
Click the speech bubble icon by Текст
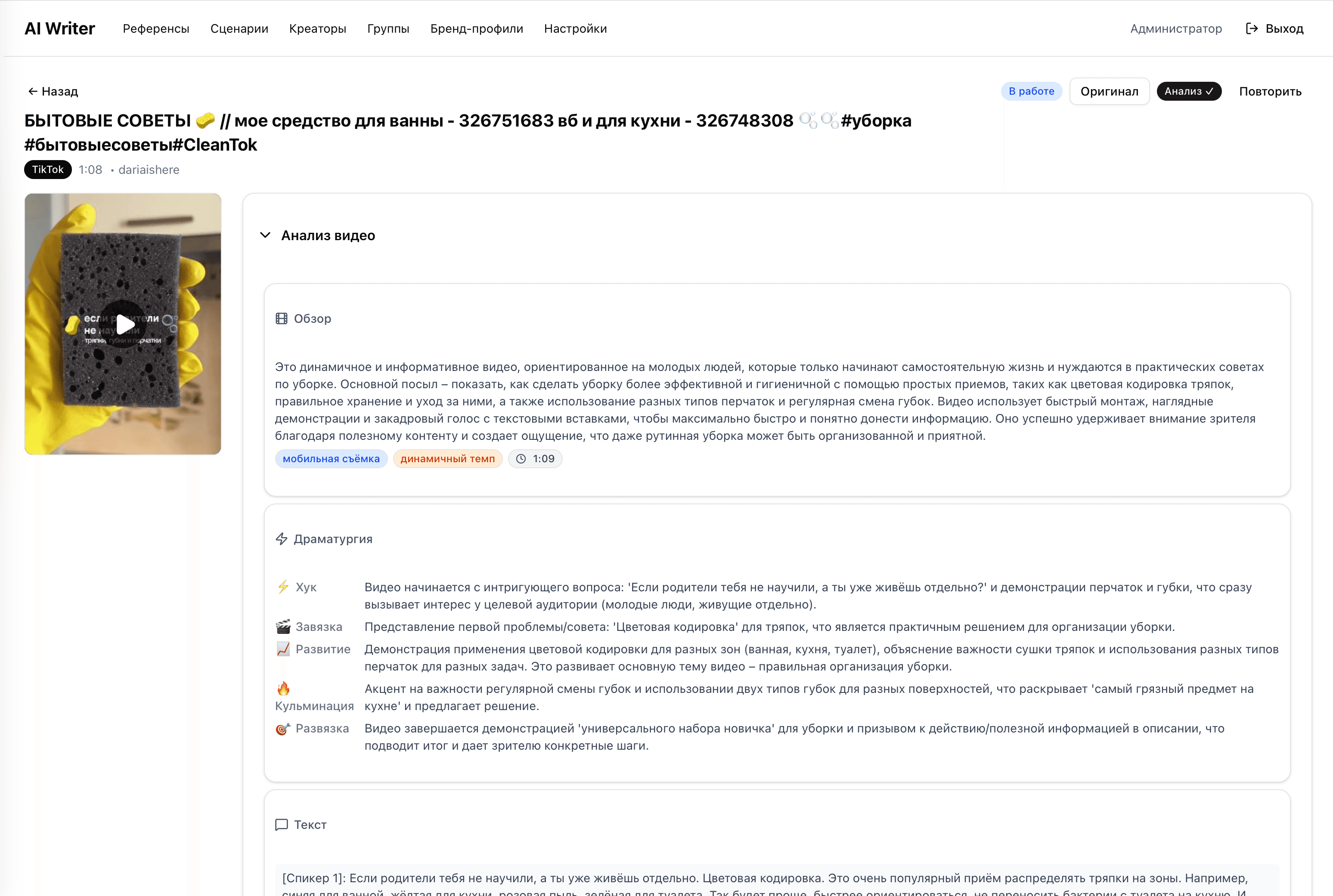pyautogui.click(x=281, y=825)
